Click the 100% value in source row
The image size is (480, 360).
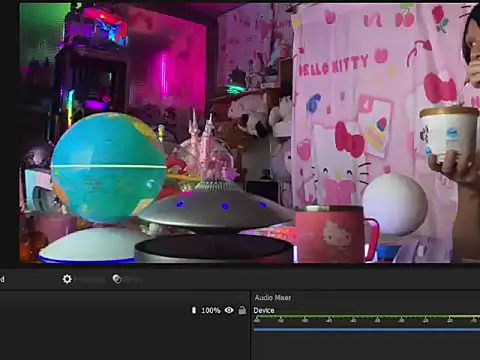211,310
